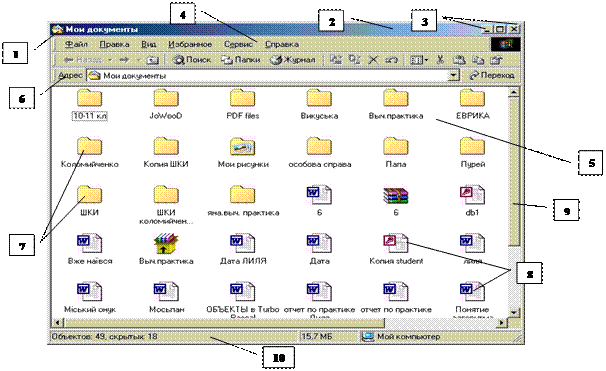The image size is (606, 371).
Task: Select the Выч.практика archive box icon
Action: coord(166,249)
